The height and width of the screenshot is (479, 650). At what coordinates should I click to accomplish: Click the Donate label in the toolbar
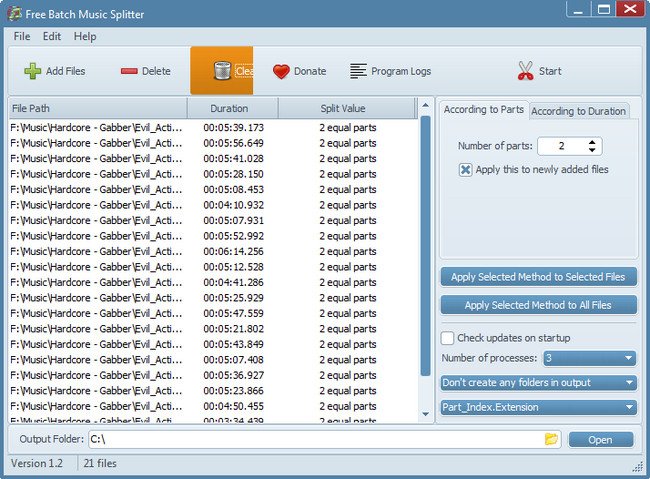coord(310,71)
